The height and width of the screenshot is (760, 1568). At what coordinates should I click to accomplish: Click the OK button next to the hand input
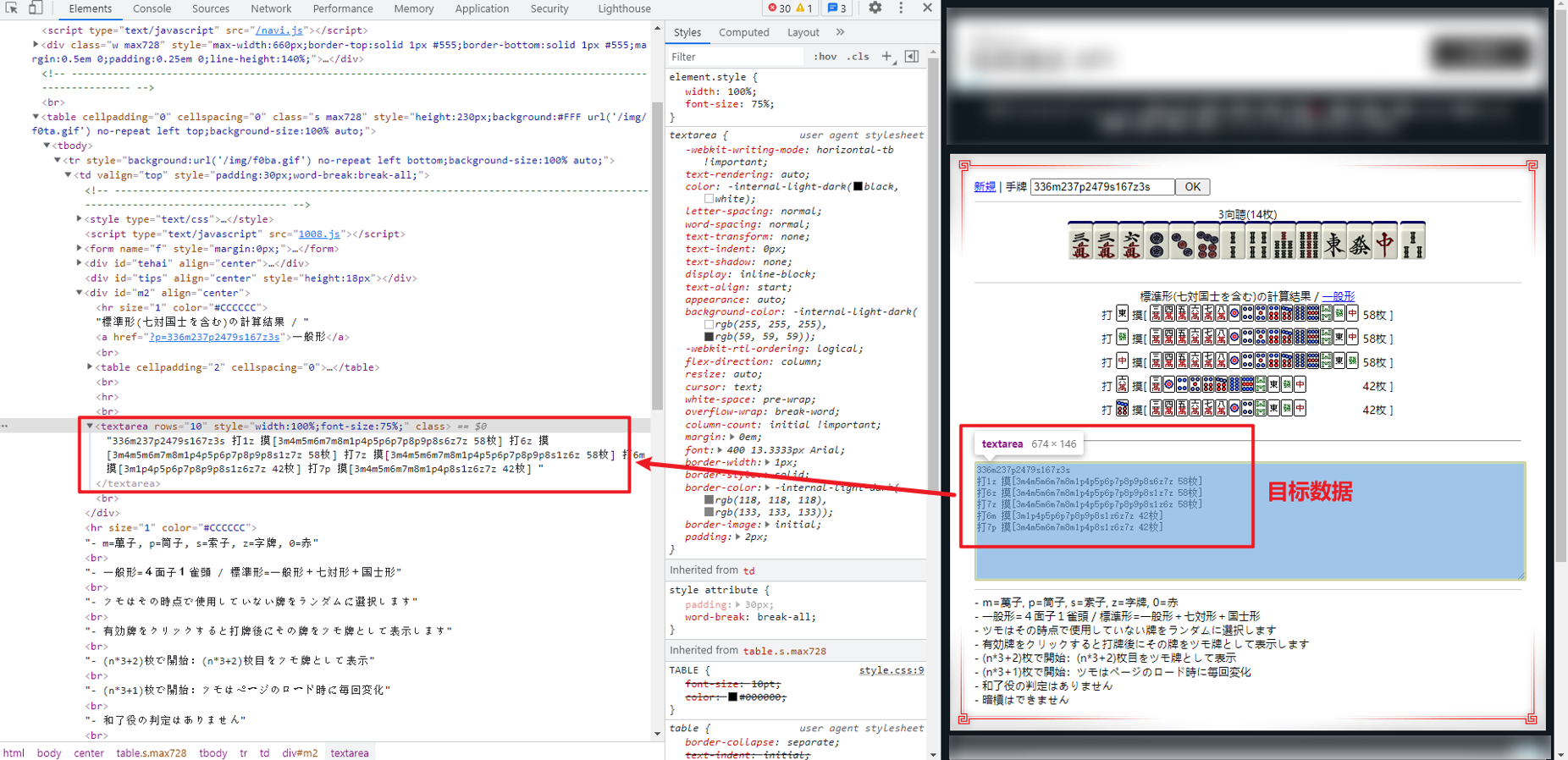pos(1192,187)
